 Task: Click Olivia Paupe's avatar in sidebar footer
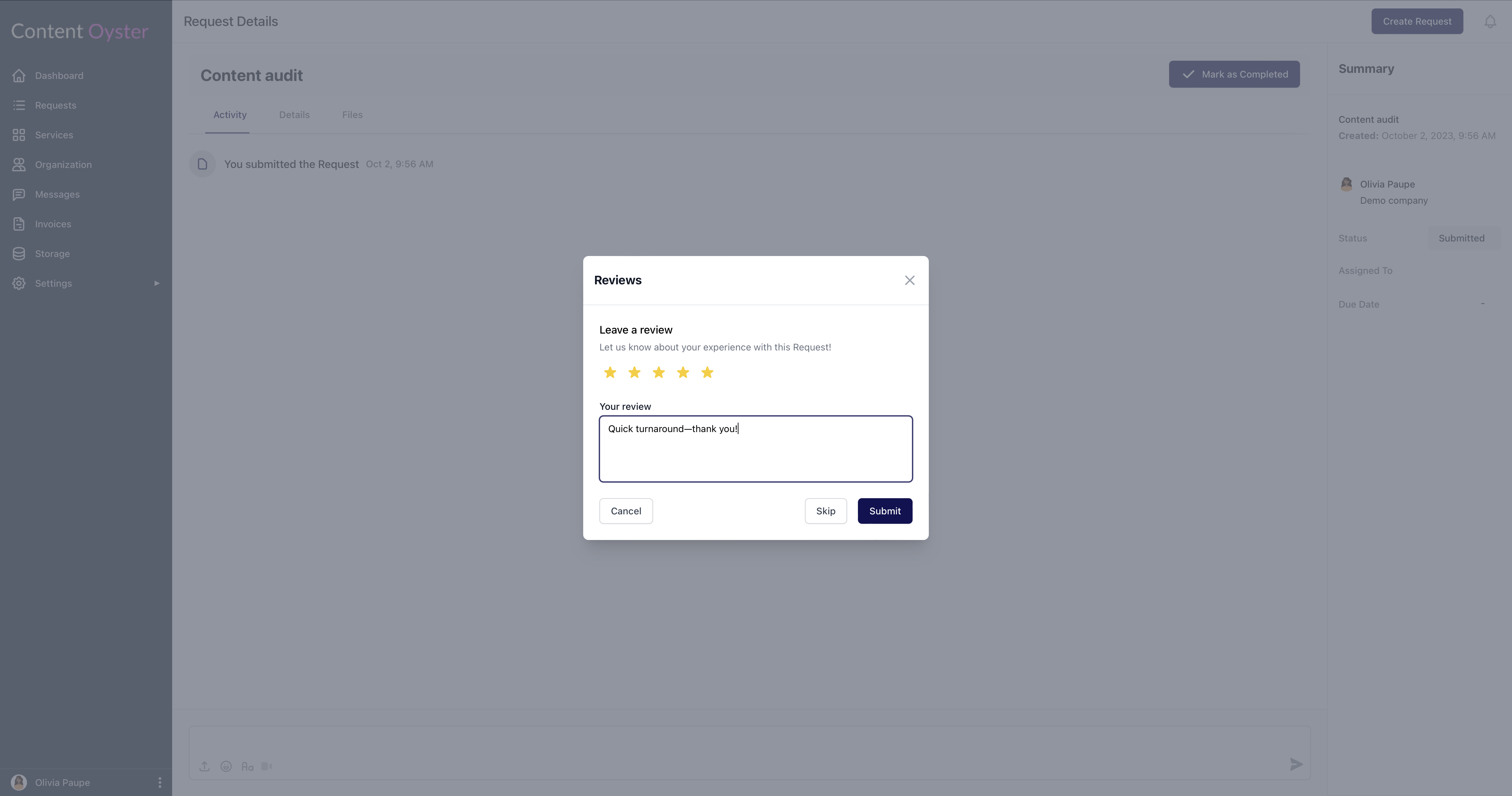tap(19, 783)
